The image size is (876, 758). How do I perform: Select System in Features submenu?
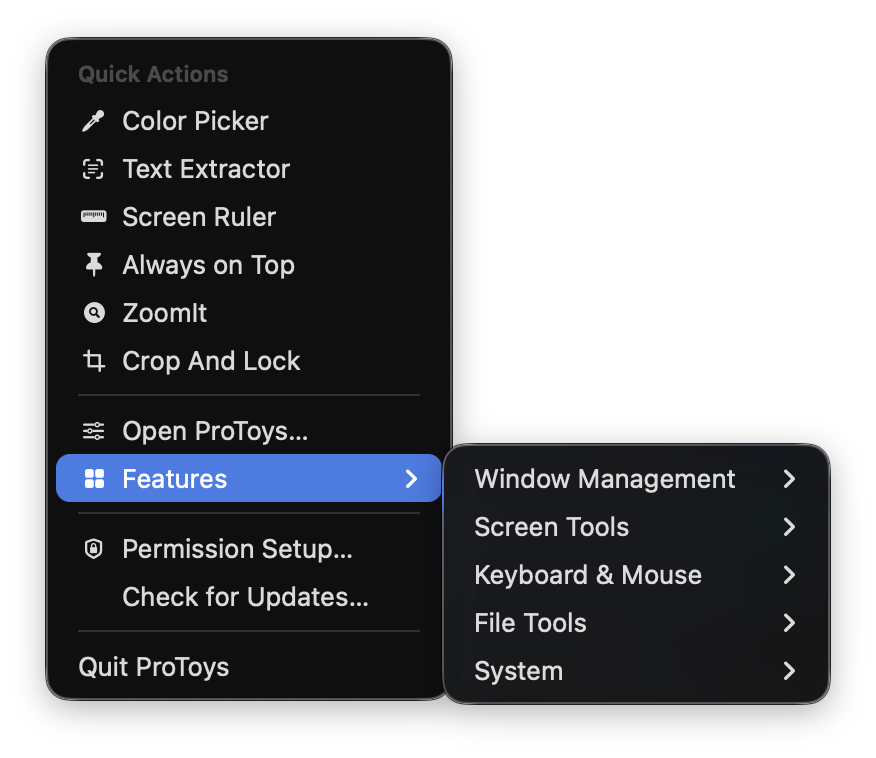pyautogui.click(x=636, y=671)
